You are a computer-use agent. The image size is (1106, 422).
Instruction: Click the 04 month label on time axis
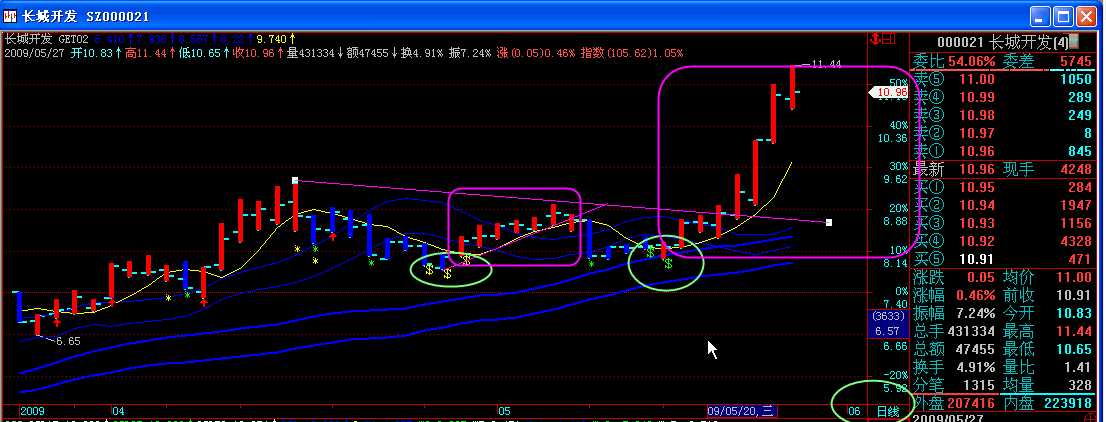pos(118,411)
